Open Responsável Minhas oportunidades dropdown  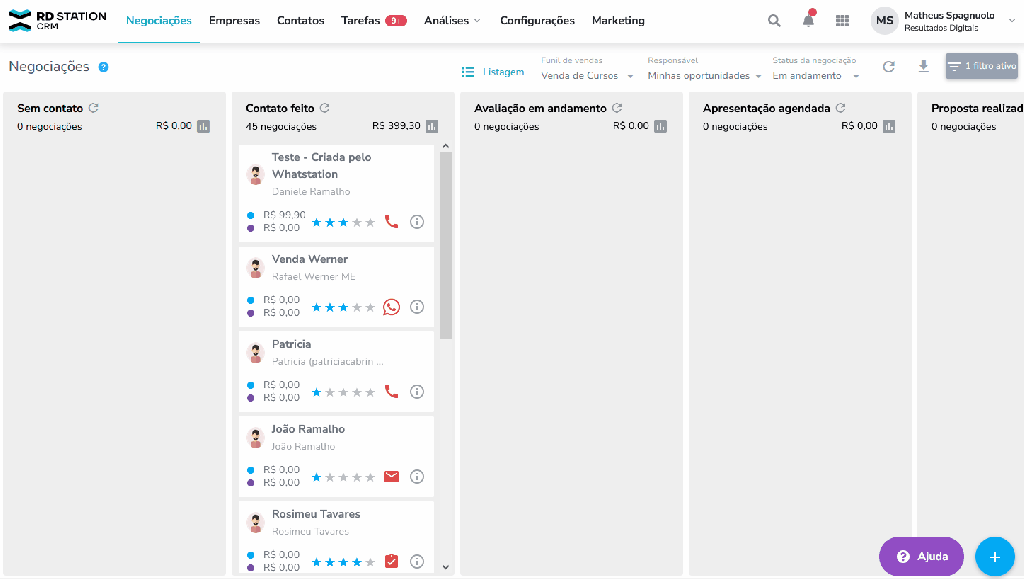pyautogui.click(x=704, y=76)
